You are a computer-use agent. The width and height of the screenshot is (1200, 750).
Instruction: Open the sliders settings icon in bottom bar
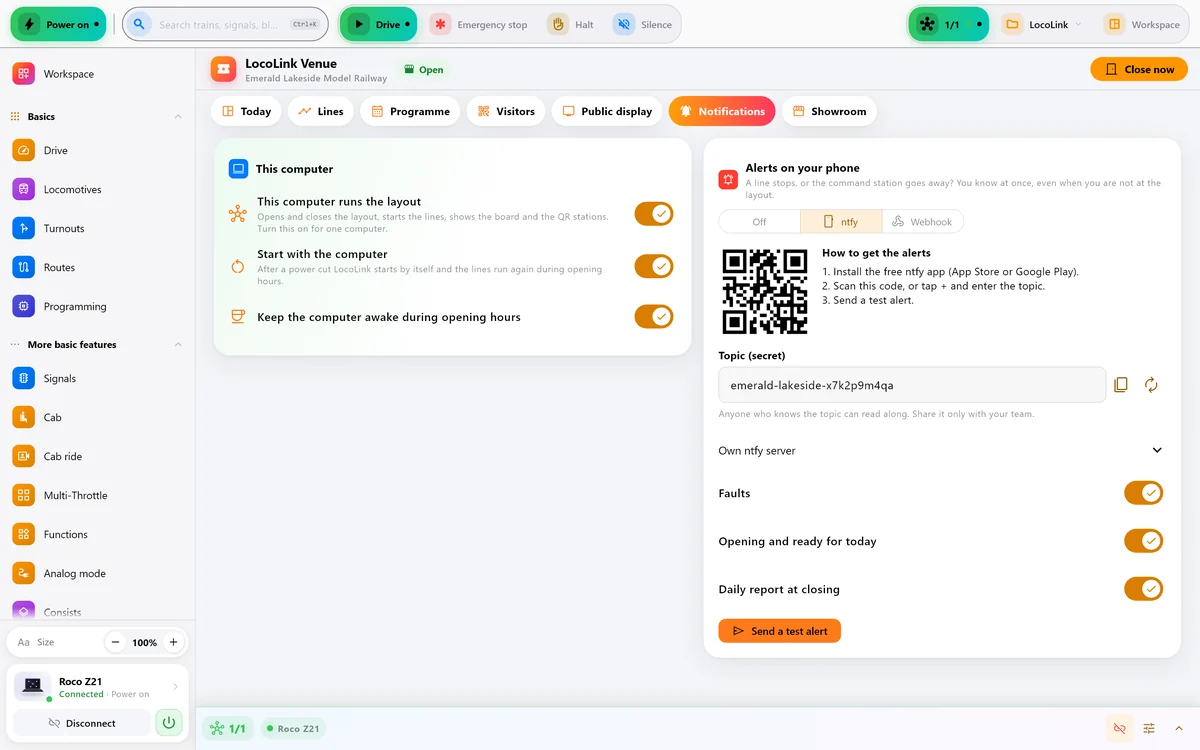(x=1149, y=728)
